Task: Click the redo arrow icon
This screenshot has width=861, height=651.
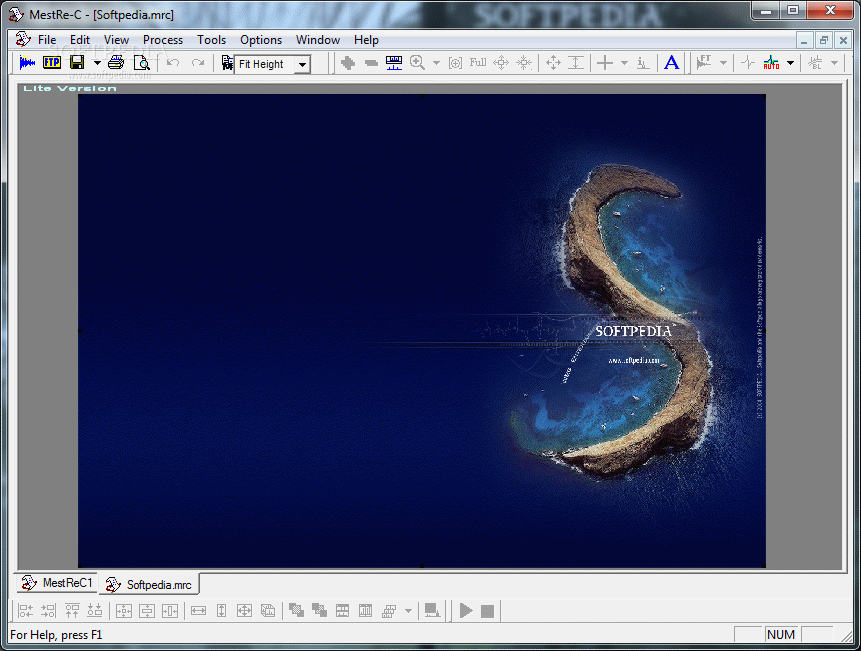Action: [x=198, y=63]
